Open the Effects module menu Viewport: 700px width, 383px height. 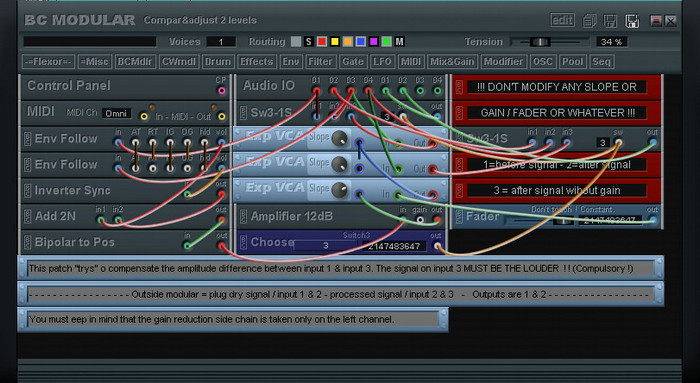point(256,62)
